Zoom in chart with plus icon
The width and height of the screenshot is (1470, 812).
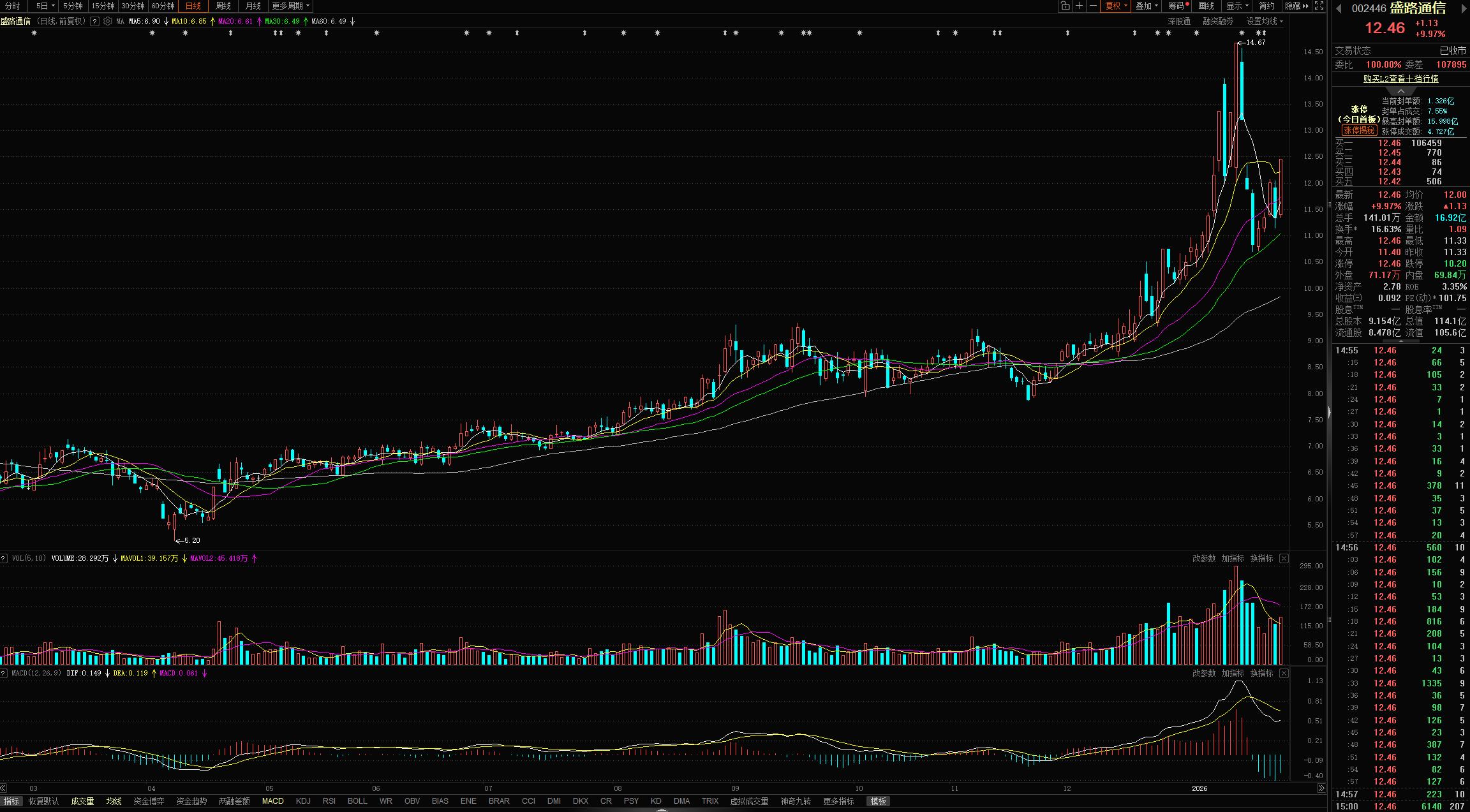[1079, 6]
